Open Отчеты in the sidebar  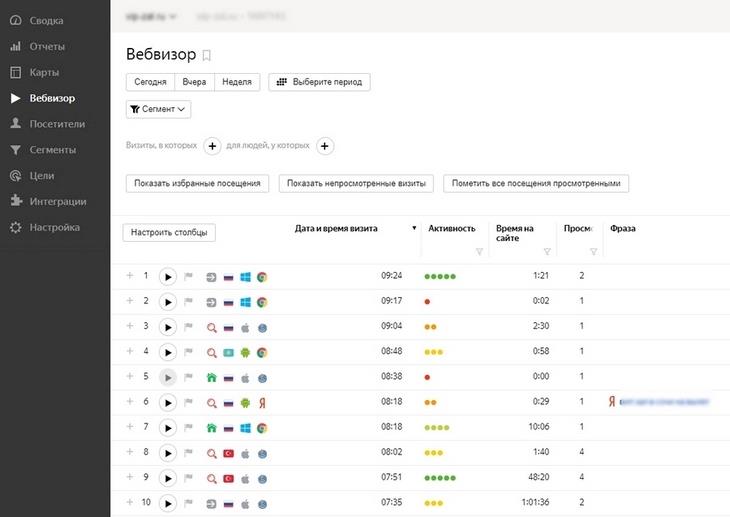pos(47,46)
